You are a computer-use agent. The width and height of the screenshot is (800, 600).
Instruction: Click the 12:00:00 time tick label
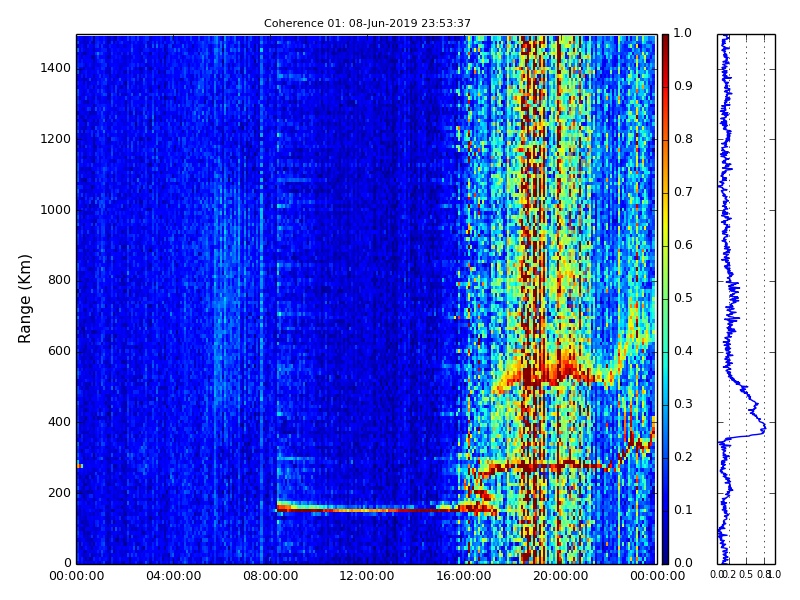tap(367, 576)
